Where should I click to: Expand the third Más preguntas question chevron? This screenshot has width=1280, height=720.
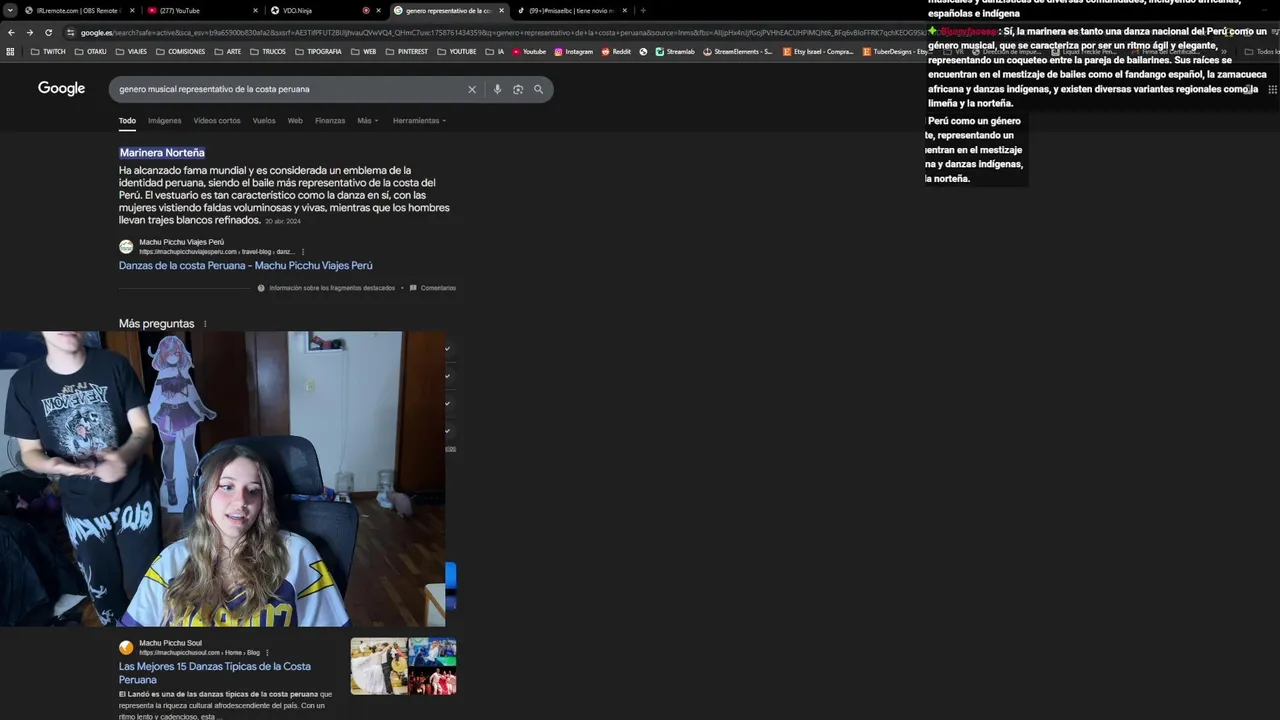click(447, 403)
